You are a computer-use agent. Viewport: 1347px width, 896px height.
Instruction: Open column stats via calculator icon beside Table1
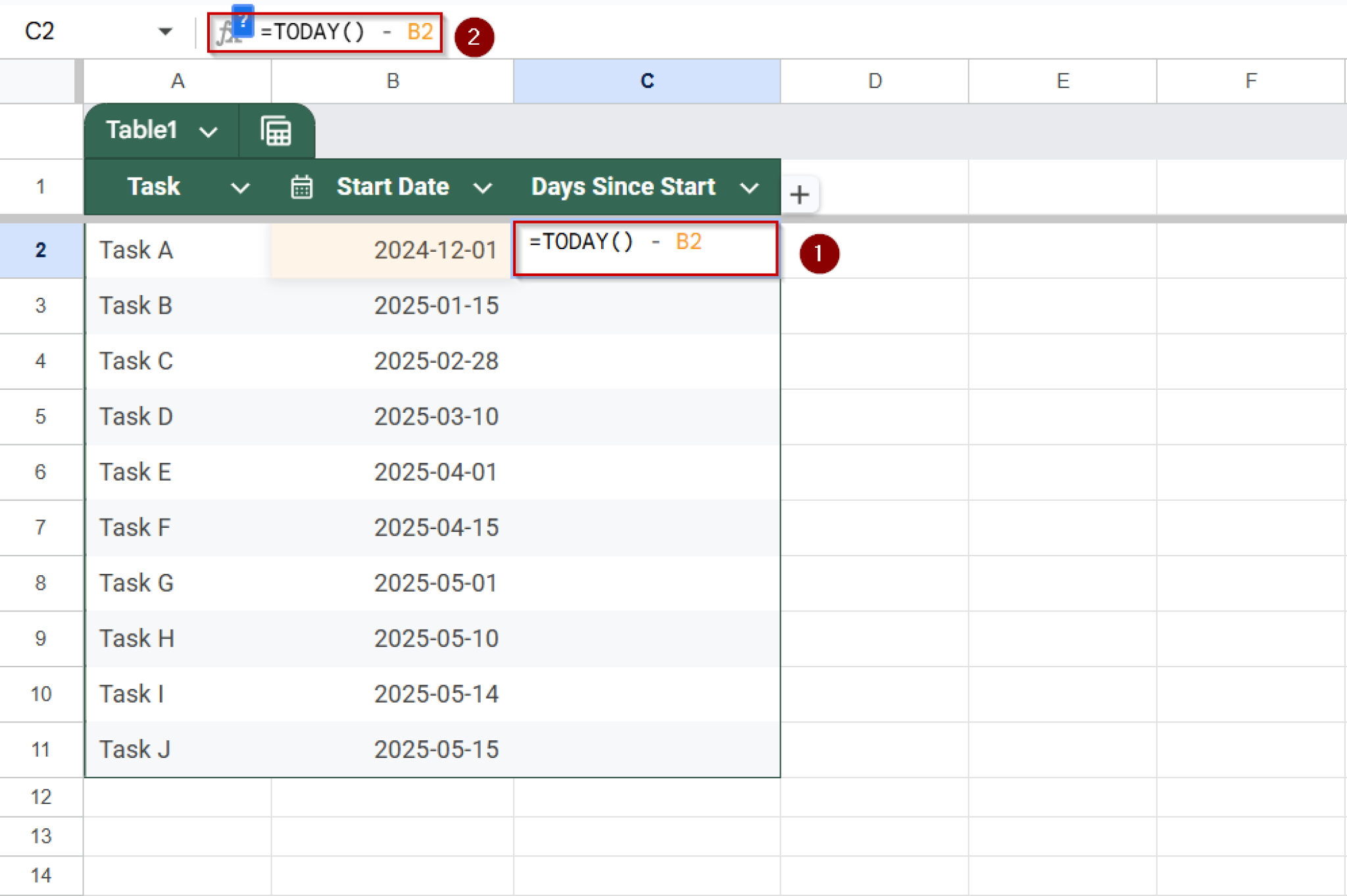[276, 130]
